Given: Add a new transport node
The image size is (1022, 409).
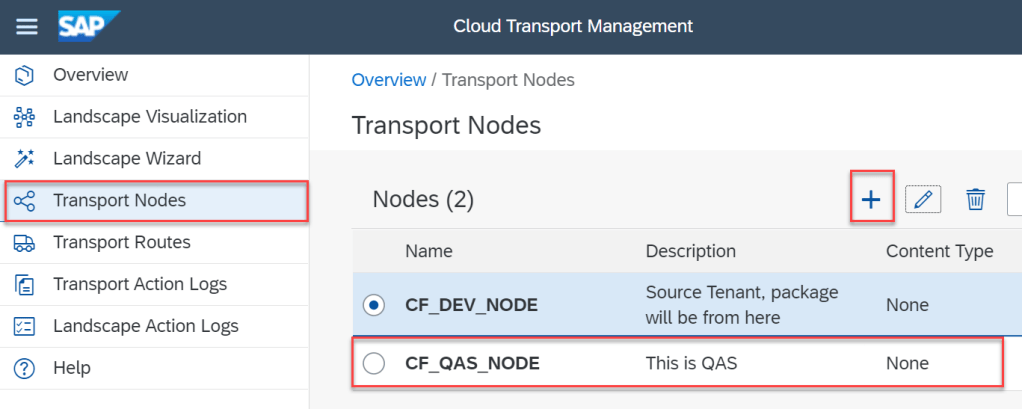Looking at the screenshot, I should point(871,200).
